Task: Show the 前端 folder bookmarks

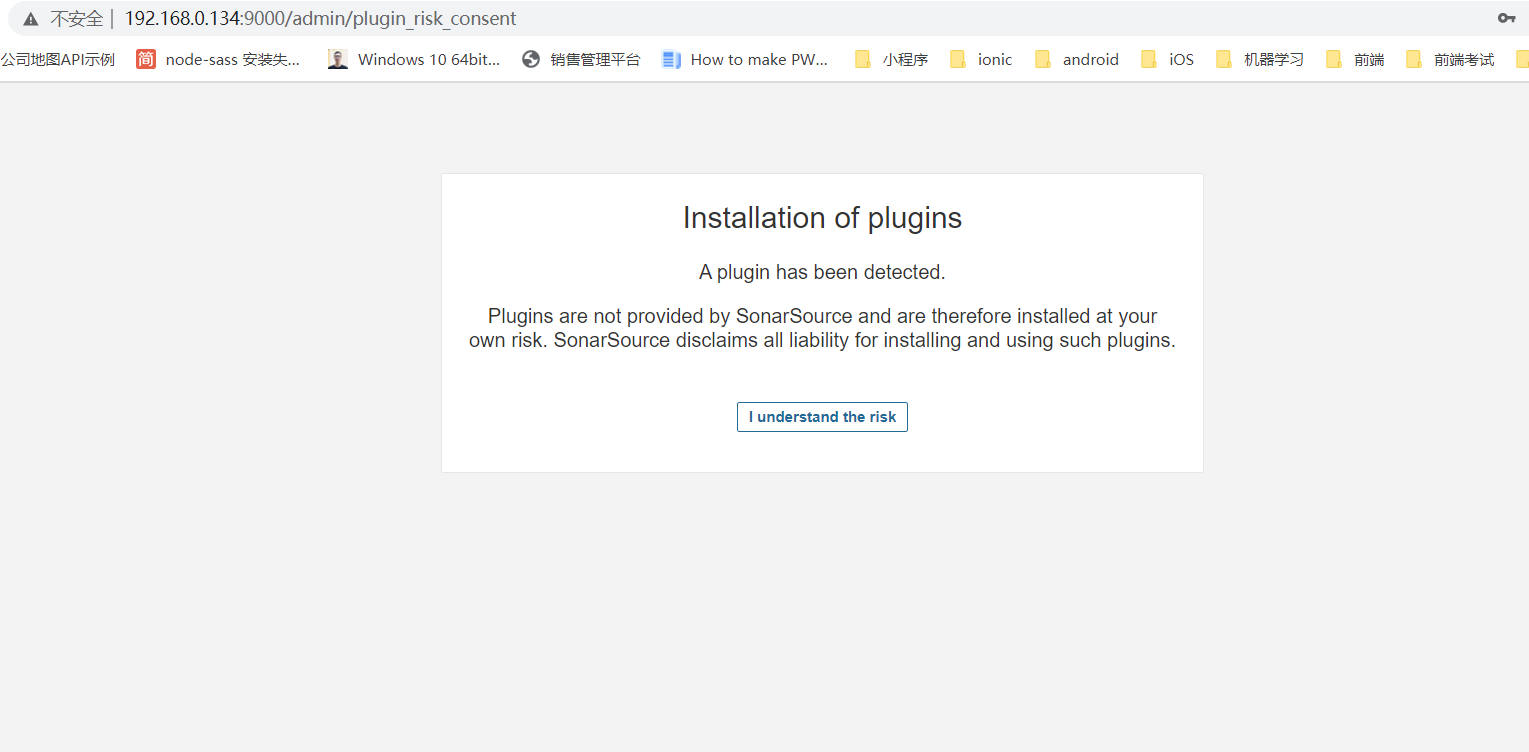Action: 1355,60
